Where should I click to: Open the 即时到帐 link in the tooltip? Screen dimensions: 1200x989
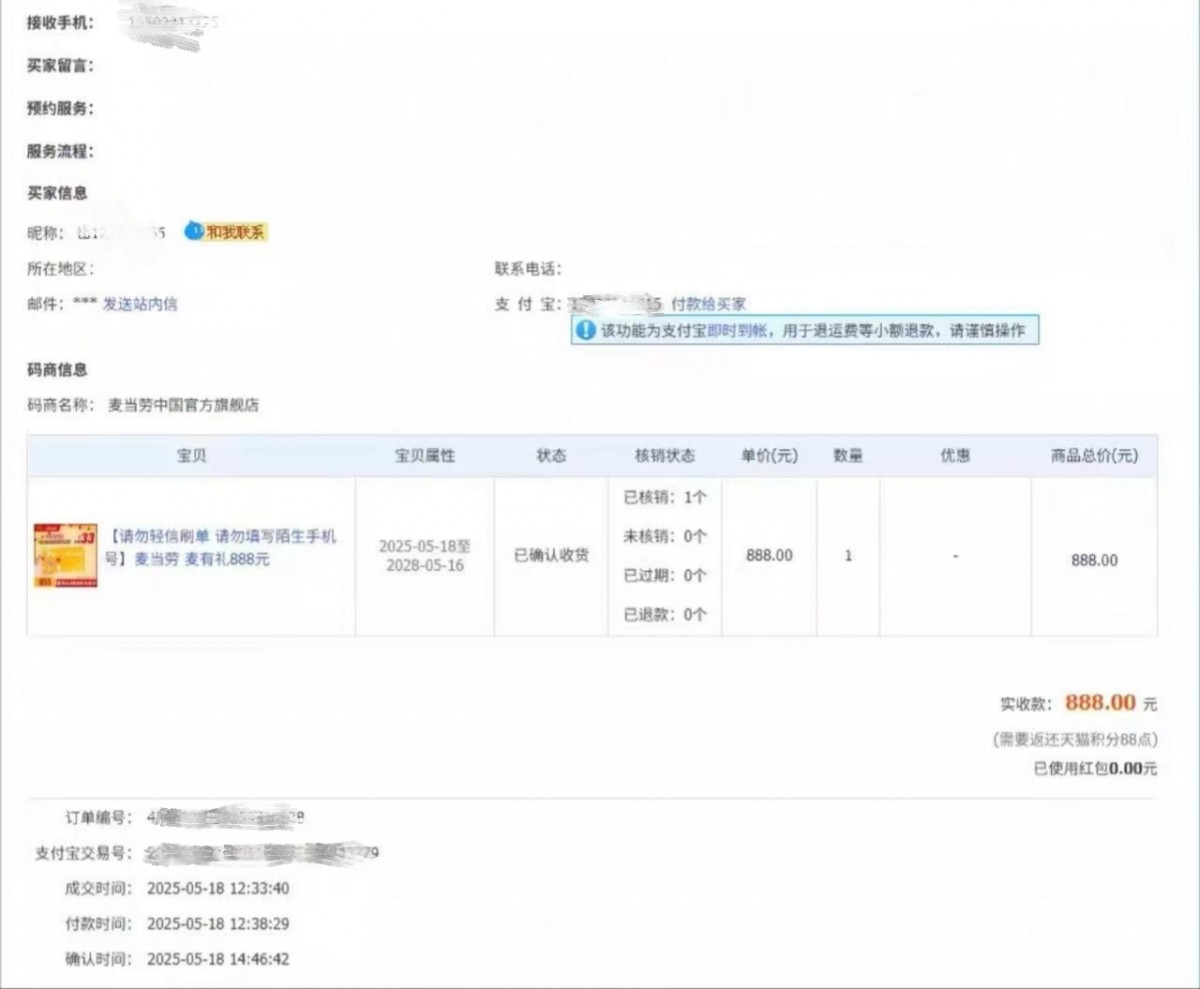(737, 331)
